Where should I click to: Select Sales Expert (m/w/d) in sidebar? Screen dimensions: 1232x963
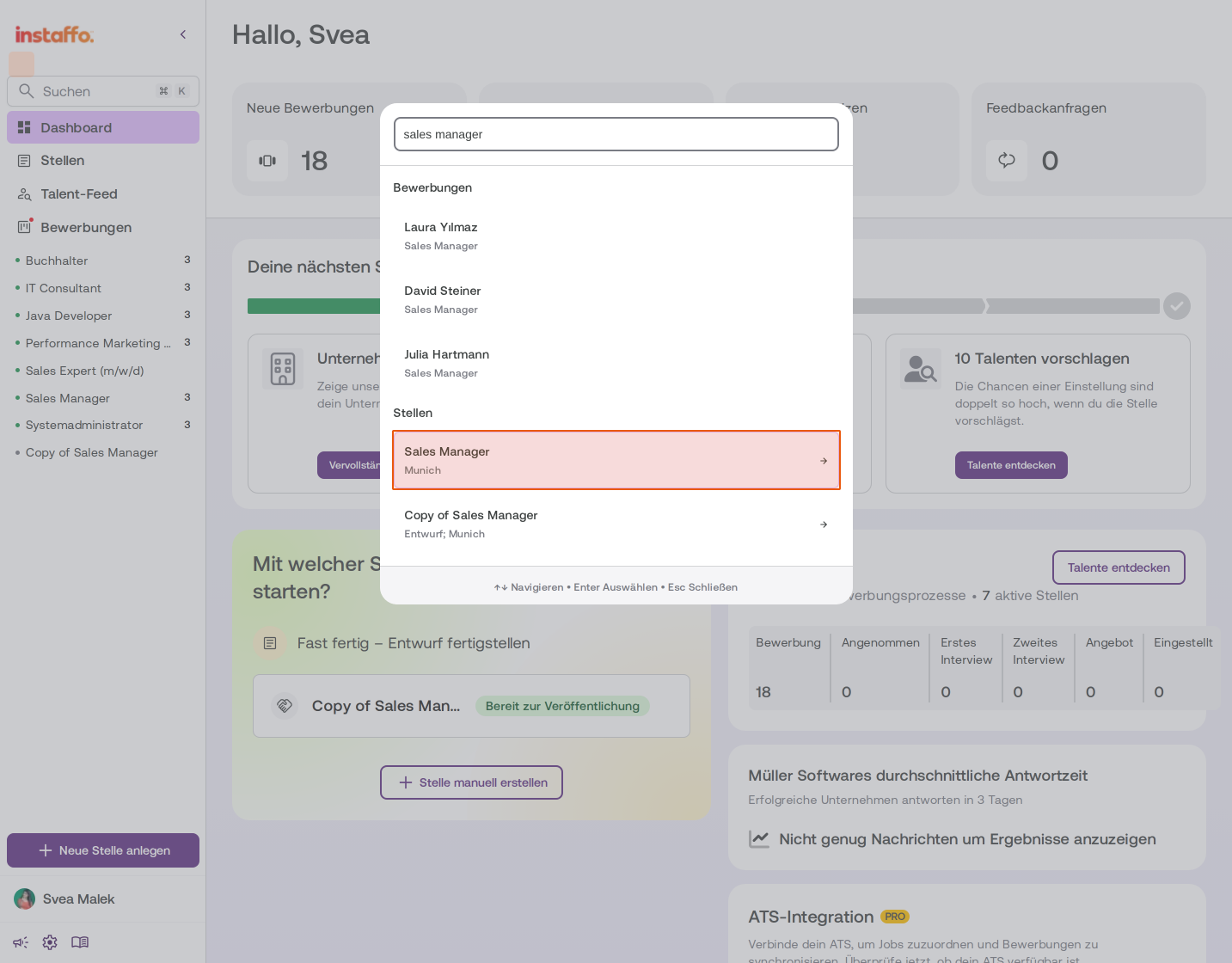pos(103,371)
